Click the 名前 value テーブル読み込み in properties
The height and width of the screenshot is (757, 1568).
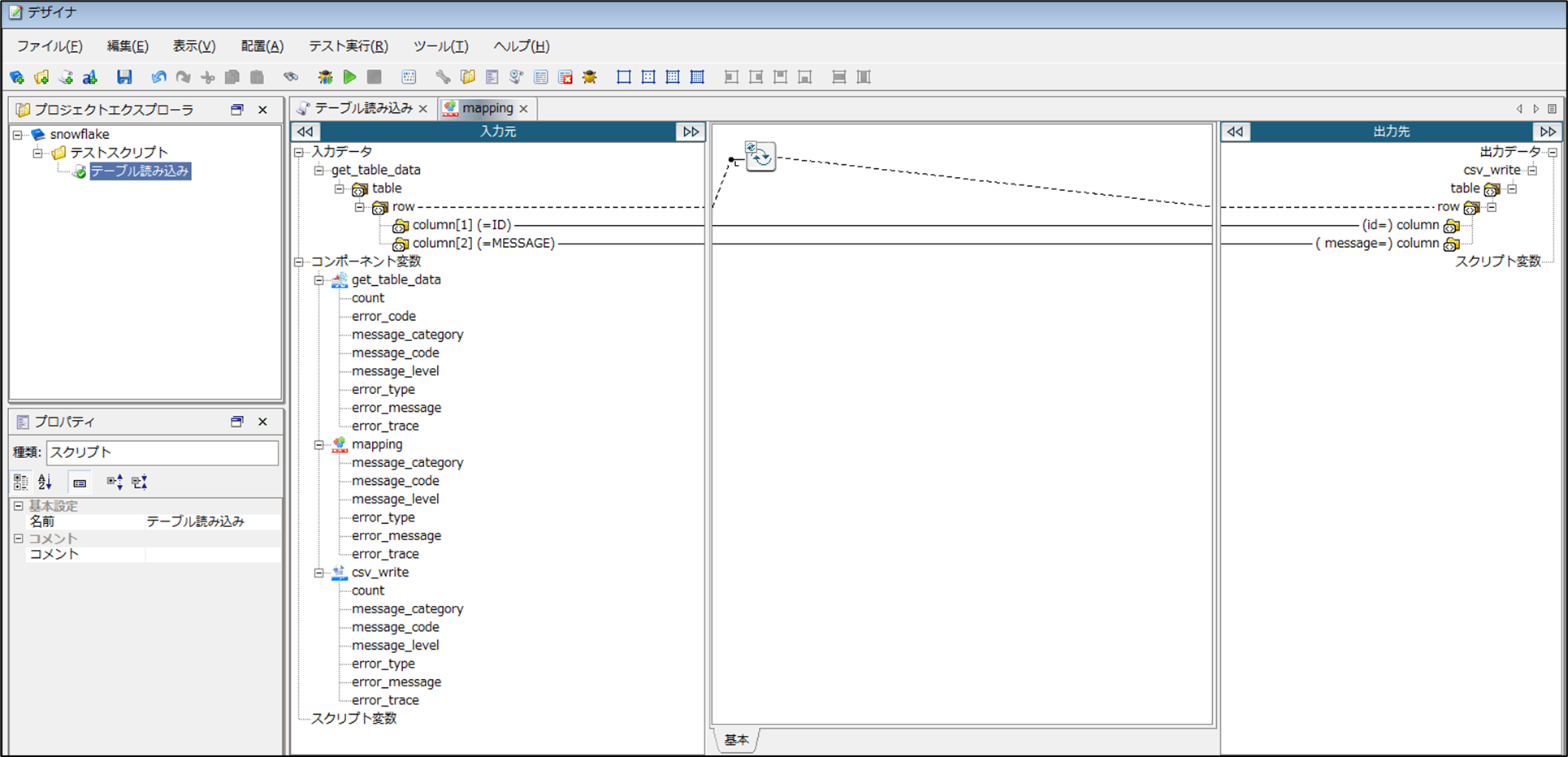pos(213,521)
